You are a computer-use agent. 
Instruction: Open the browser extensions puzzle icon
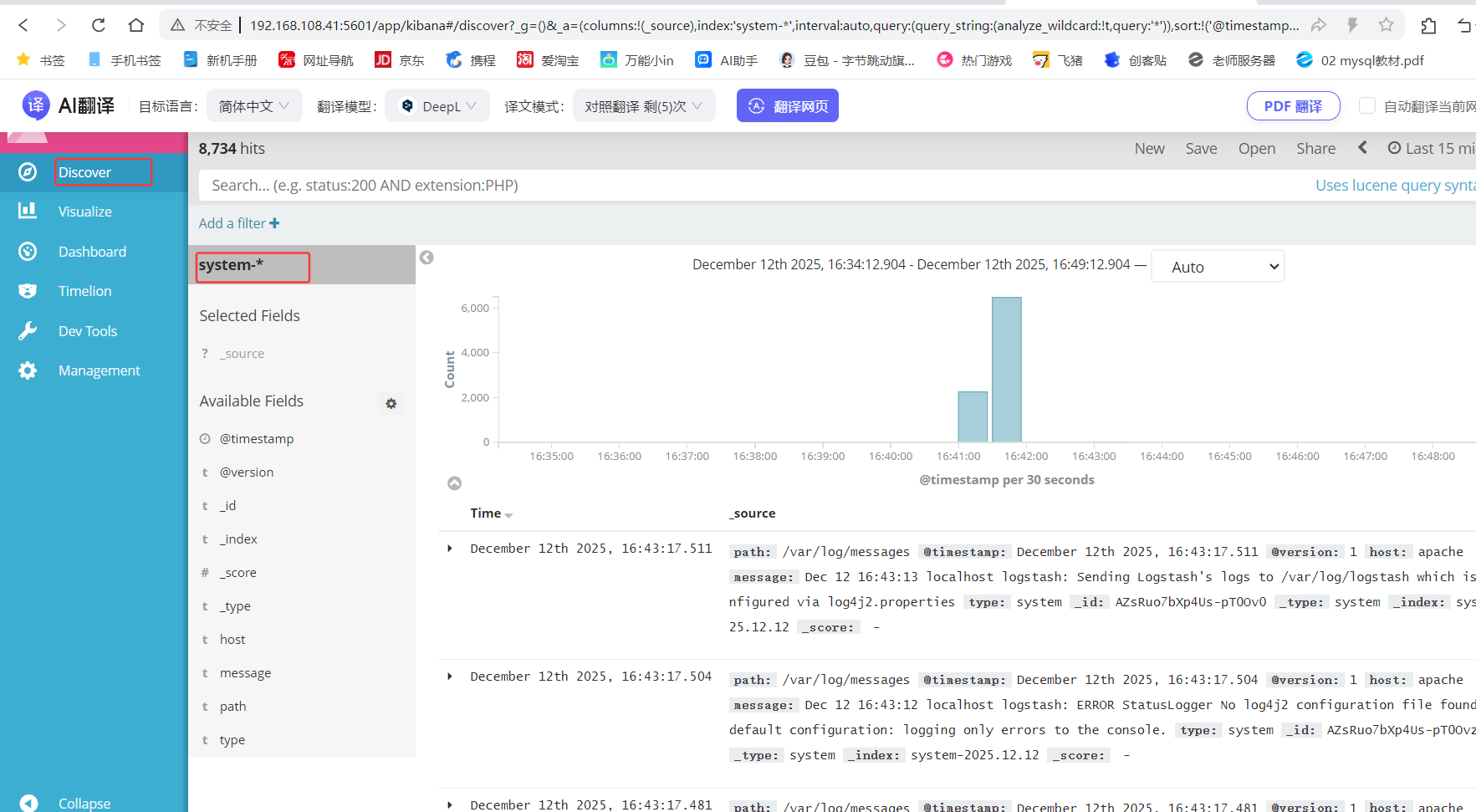pos(1428,25)
